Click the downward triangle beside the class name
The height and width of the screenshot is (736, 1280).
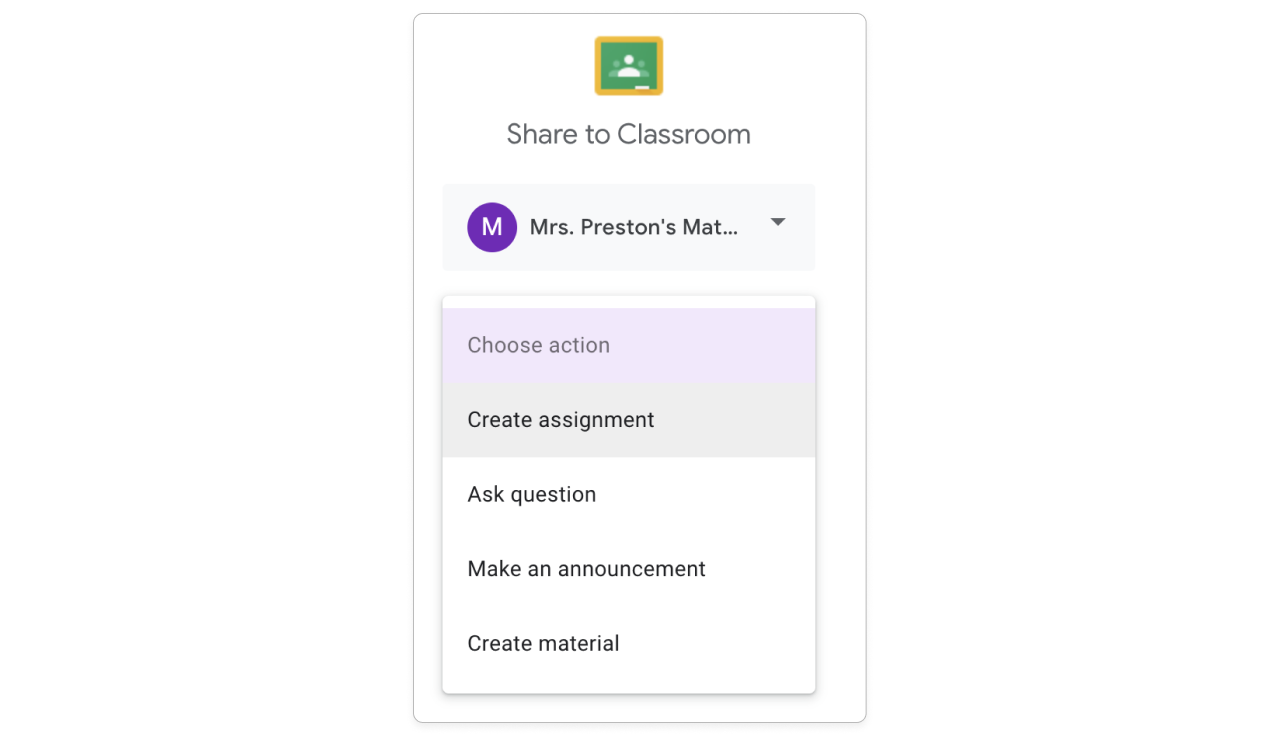777,224
